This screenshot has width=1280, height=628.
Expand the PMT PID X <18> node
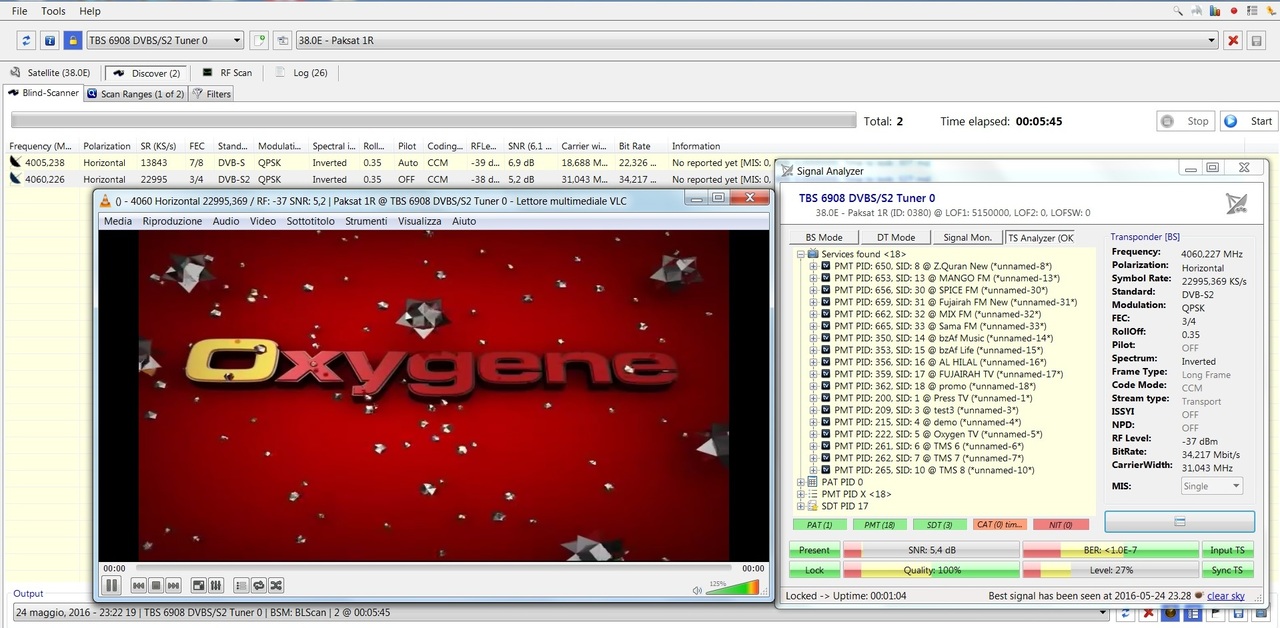(x=800, y=495)
